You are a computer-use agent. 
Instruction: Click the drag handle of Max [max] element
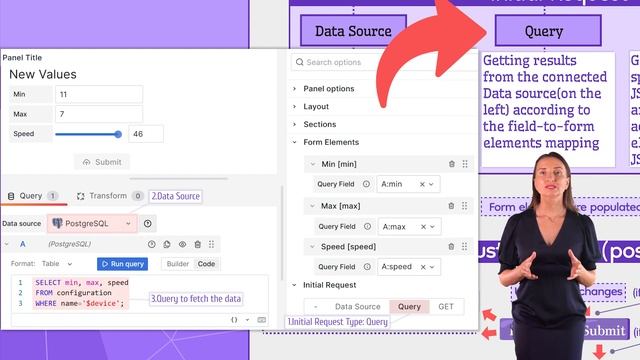pyautogui.click(x=464, y=206)
